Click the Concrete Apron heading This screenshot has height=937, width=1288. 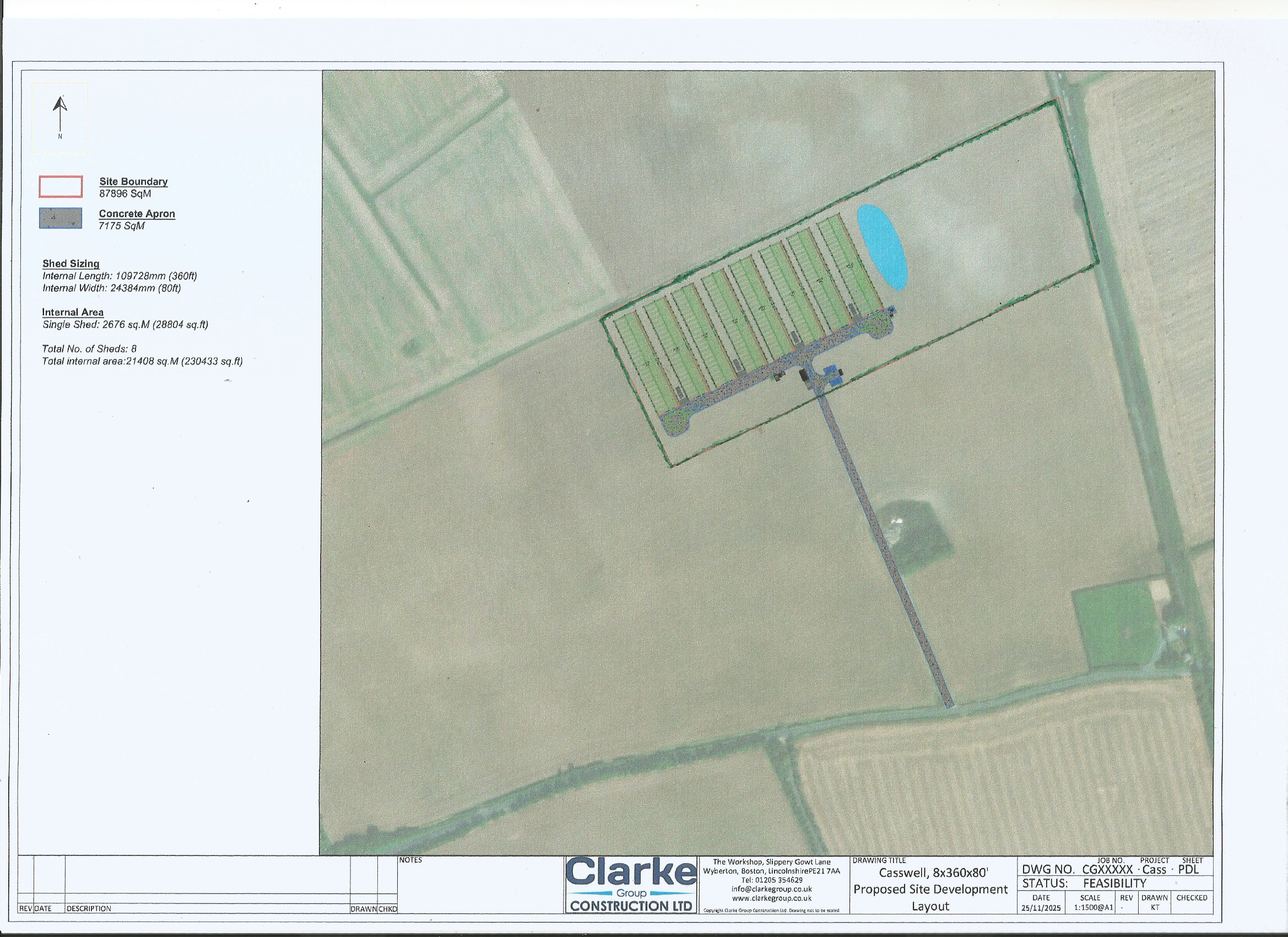pos(137,214)
